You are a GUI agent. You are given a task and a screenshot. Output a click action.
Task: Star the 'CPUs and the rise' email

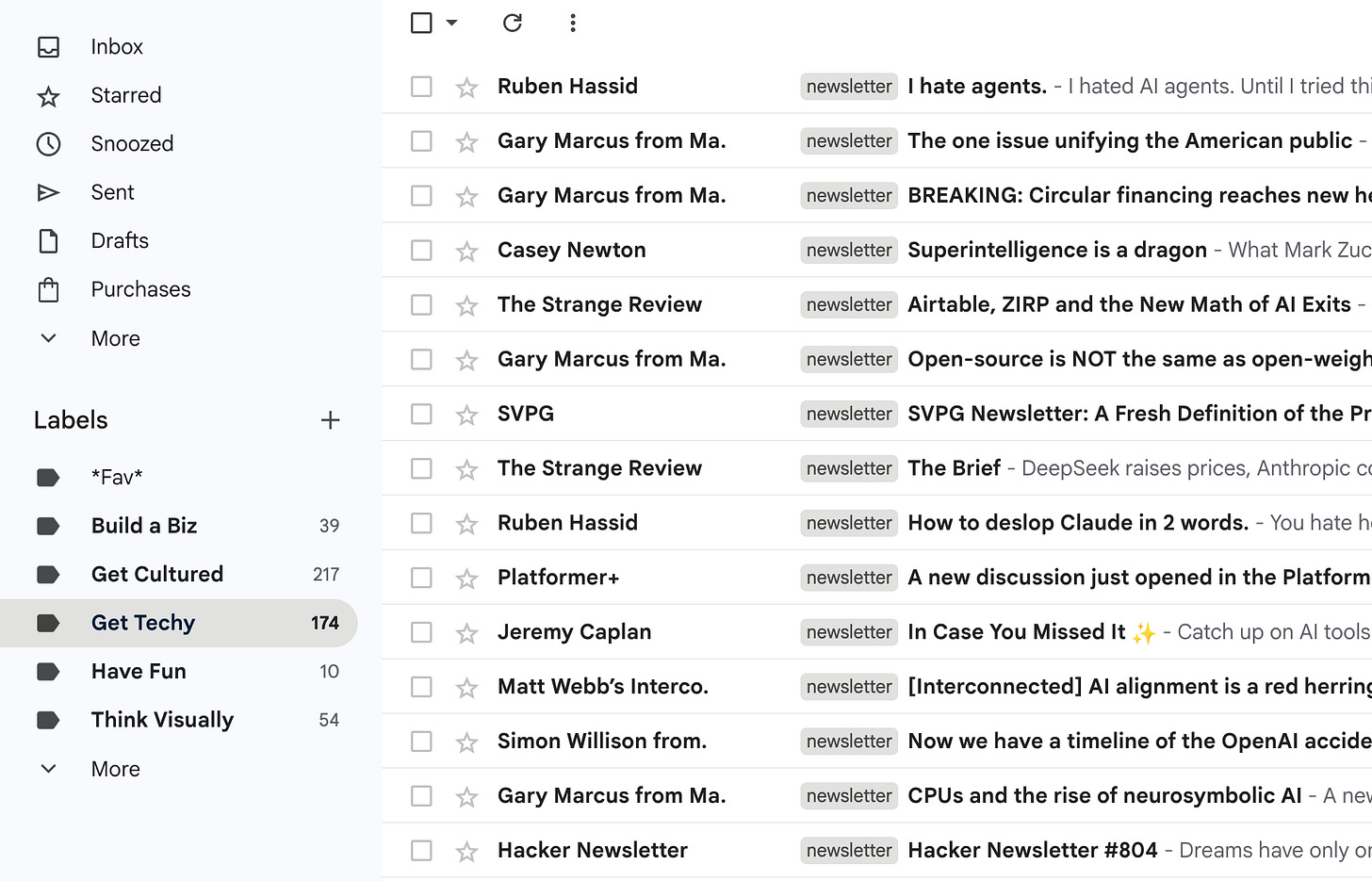click(466, 798)
